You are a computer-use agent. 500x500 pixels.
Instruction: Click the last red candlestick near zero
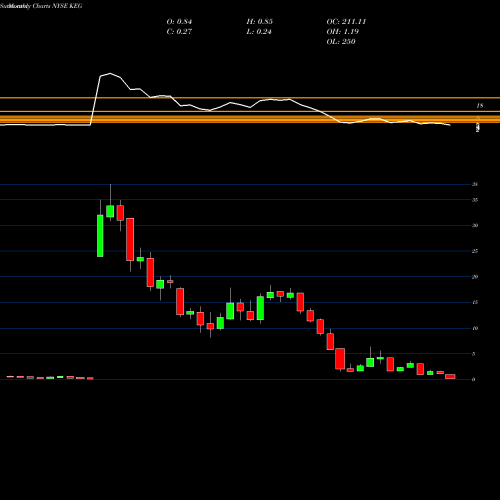click(x=450, y=376)
